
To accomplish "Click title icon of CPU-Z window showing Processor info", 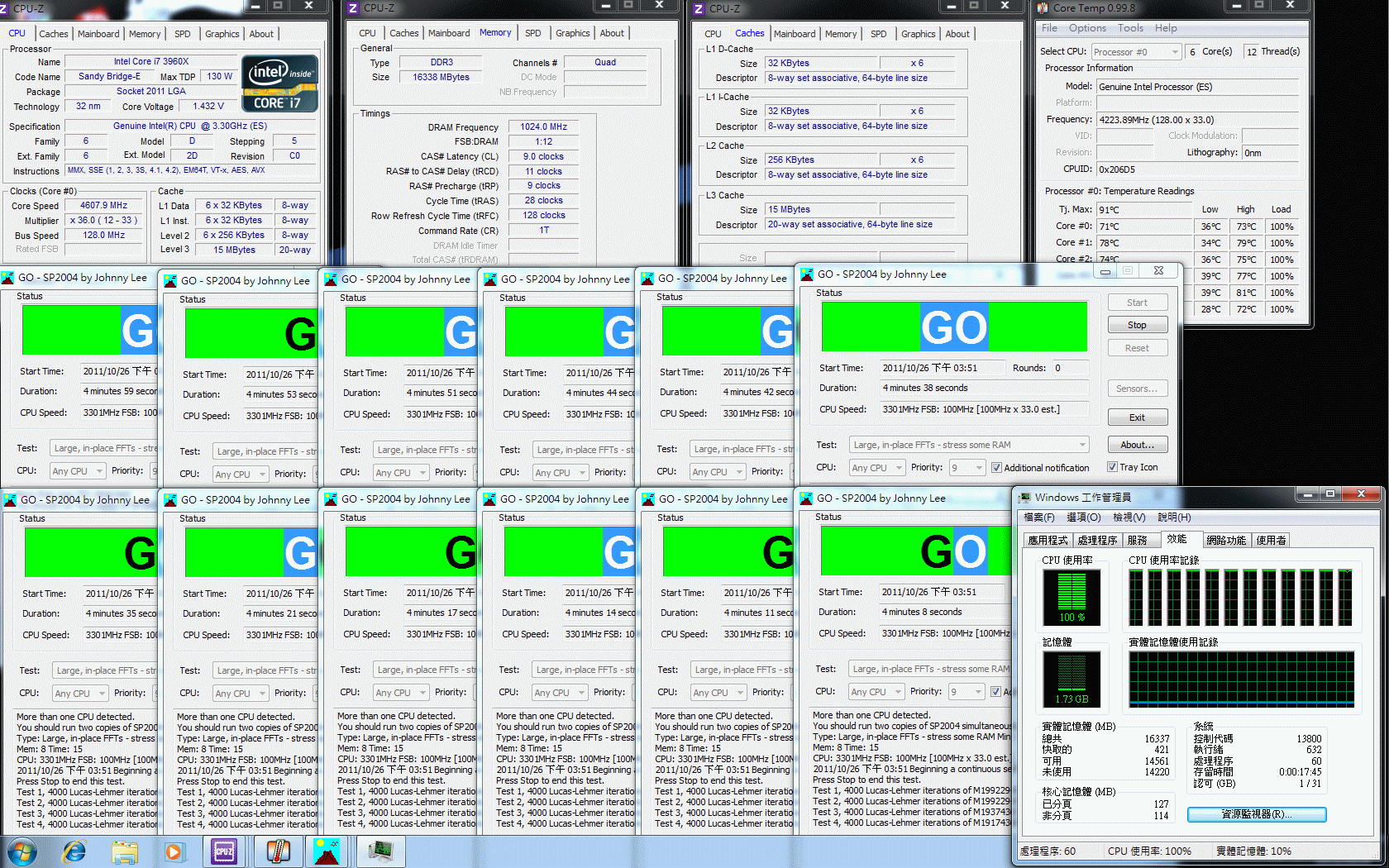I will click(x=5, y=8).
